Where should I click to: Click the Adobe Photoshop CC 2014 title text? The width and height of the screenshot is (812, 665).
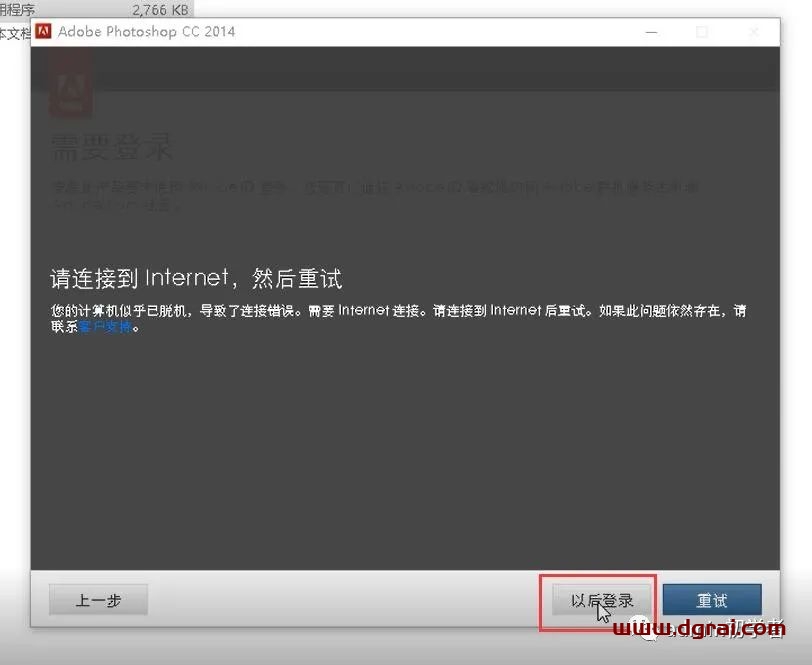[x=147, y=32]
